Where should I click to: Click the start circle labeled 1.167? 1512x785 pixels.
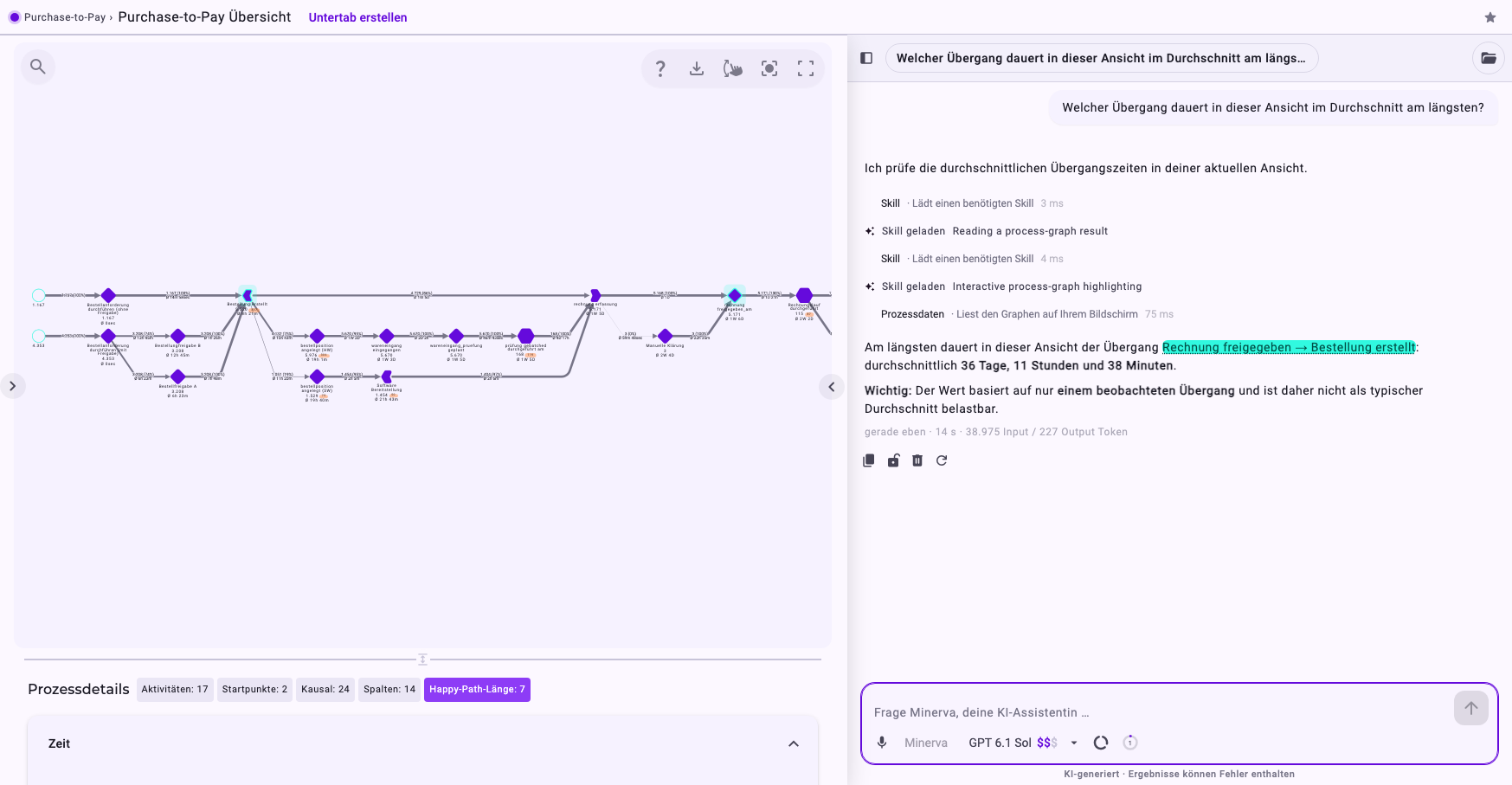[38, 295]
